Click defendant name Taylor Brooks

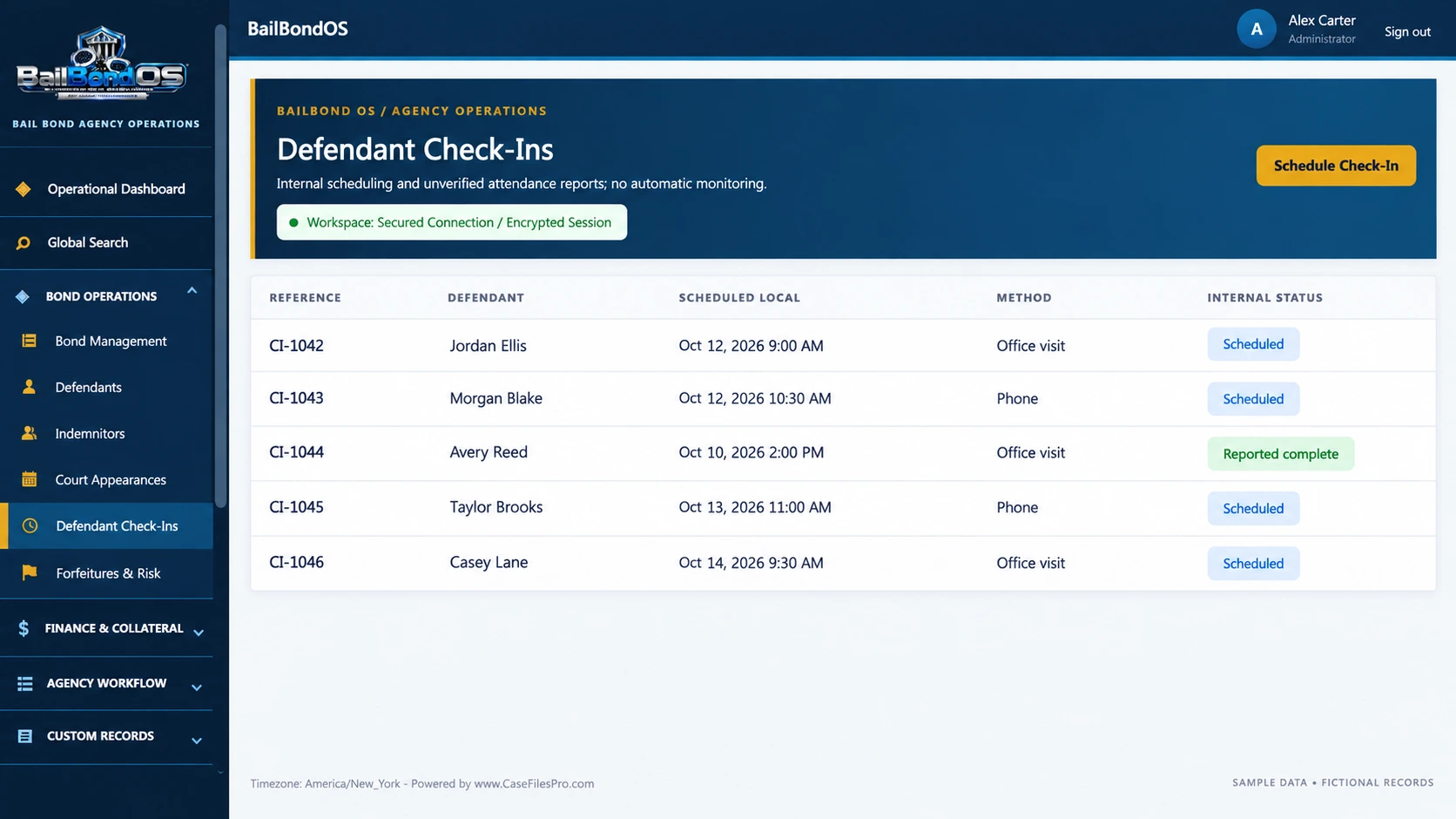[496, 507]
